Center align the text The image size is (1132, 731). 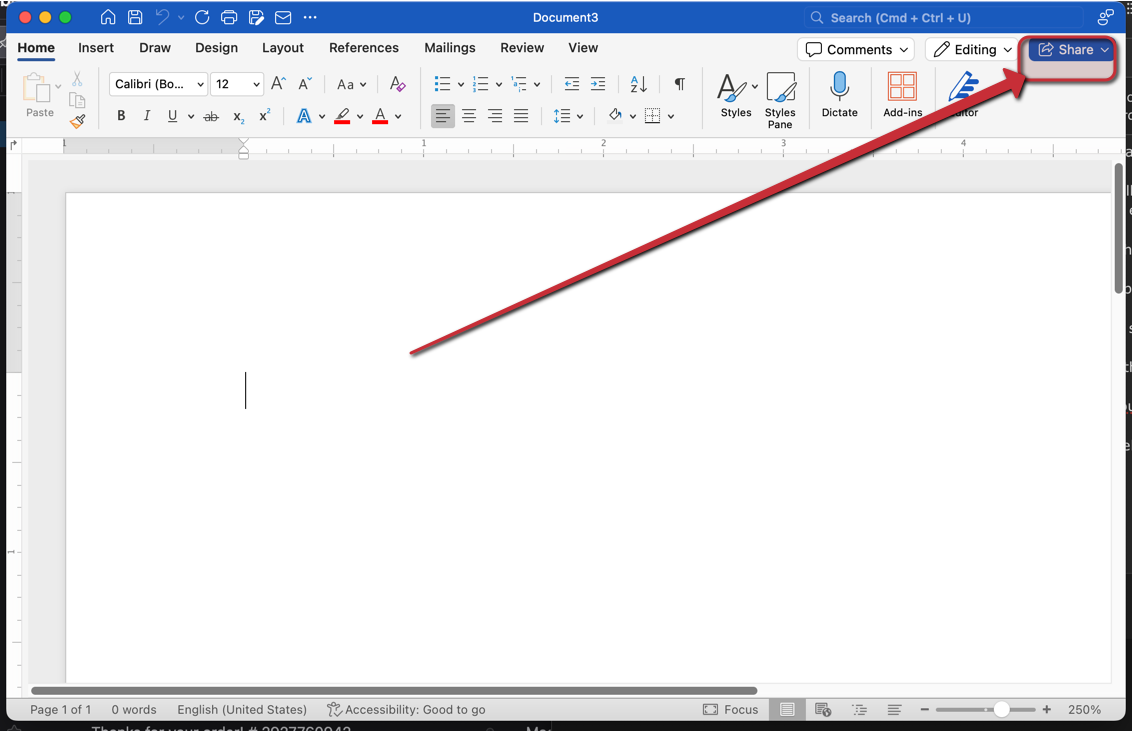[x=469, y=115]
